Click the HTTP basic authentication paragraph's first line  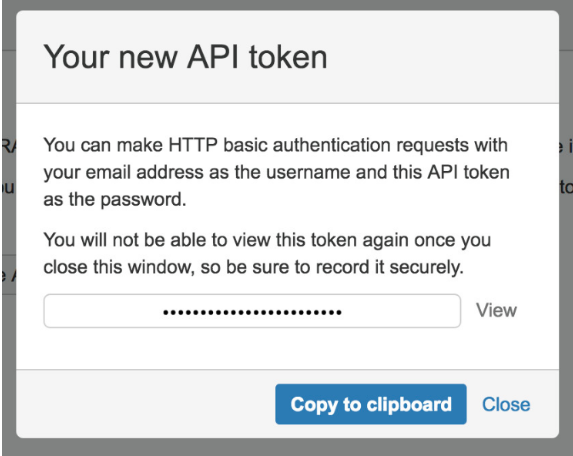pyautogui.click(x=276, y=145)
